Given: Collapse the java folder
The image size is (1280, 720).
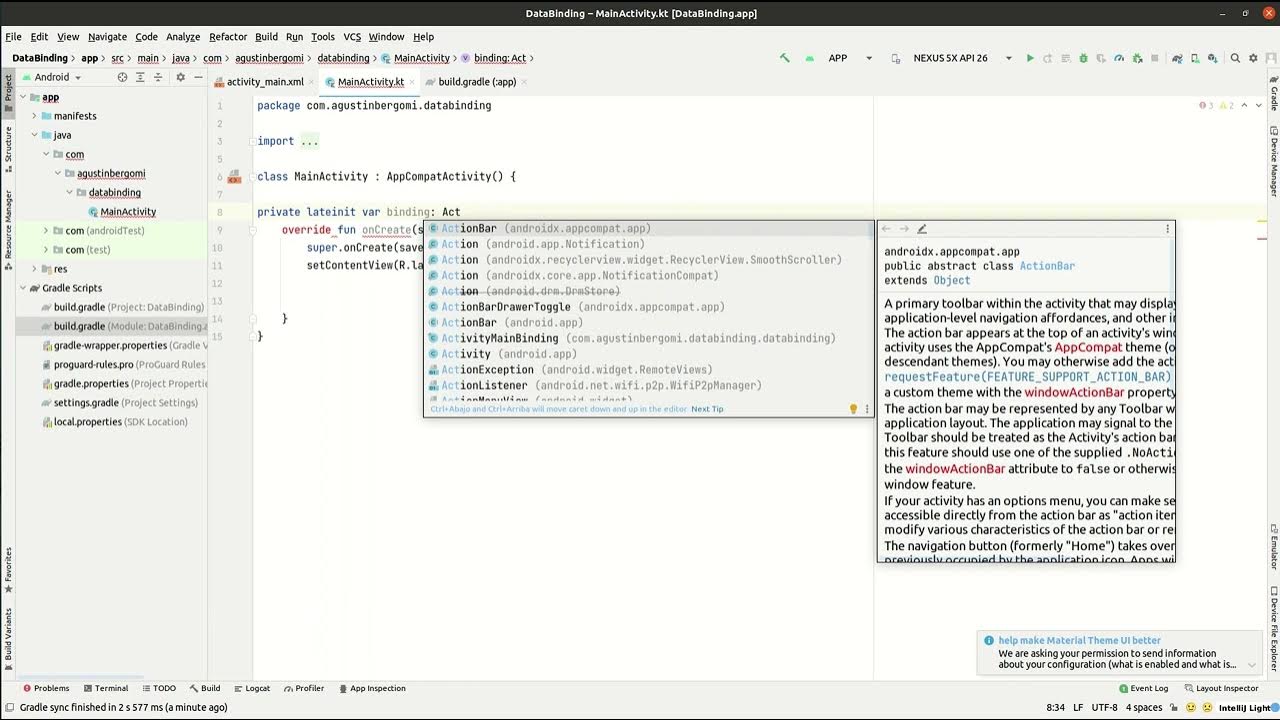Looking at the screenshot, I should coord(34,135).
